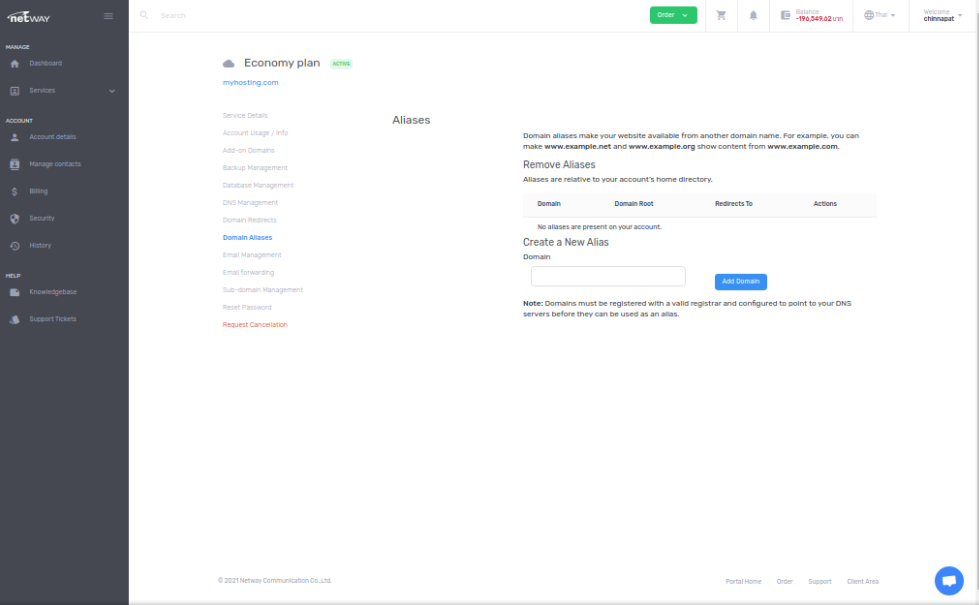Open the live chat bubble
This screenshot has height=605, width=979.
tap(948, 580)
